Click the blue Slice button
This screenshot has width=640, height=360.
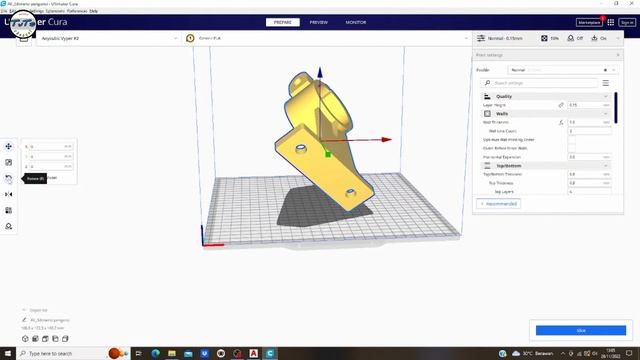click(581, 331)
